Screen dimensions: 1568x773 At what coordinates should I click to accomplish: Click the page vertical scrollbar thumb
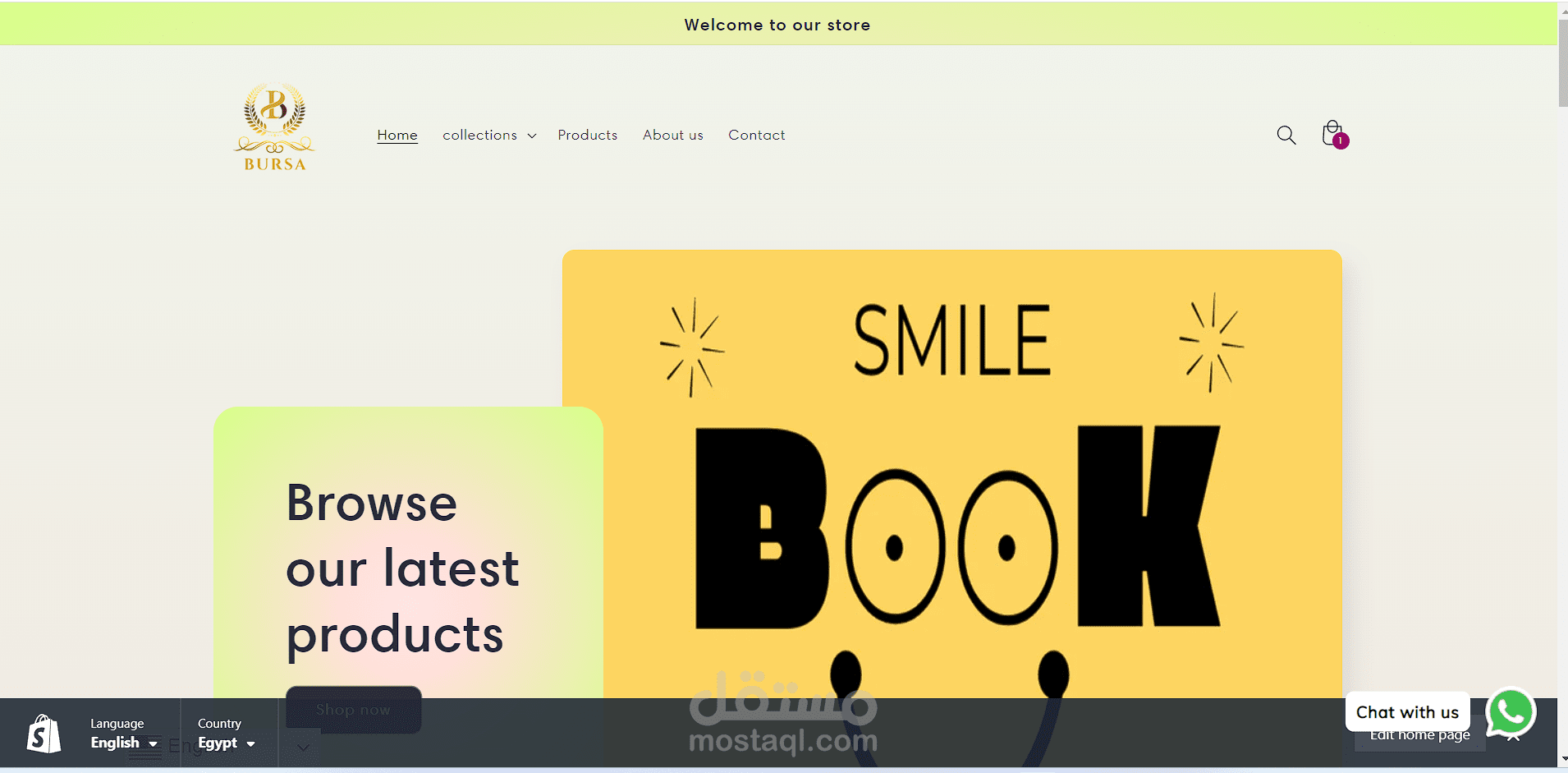point(1563,62)
